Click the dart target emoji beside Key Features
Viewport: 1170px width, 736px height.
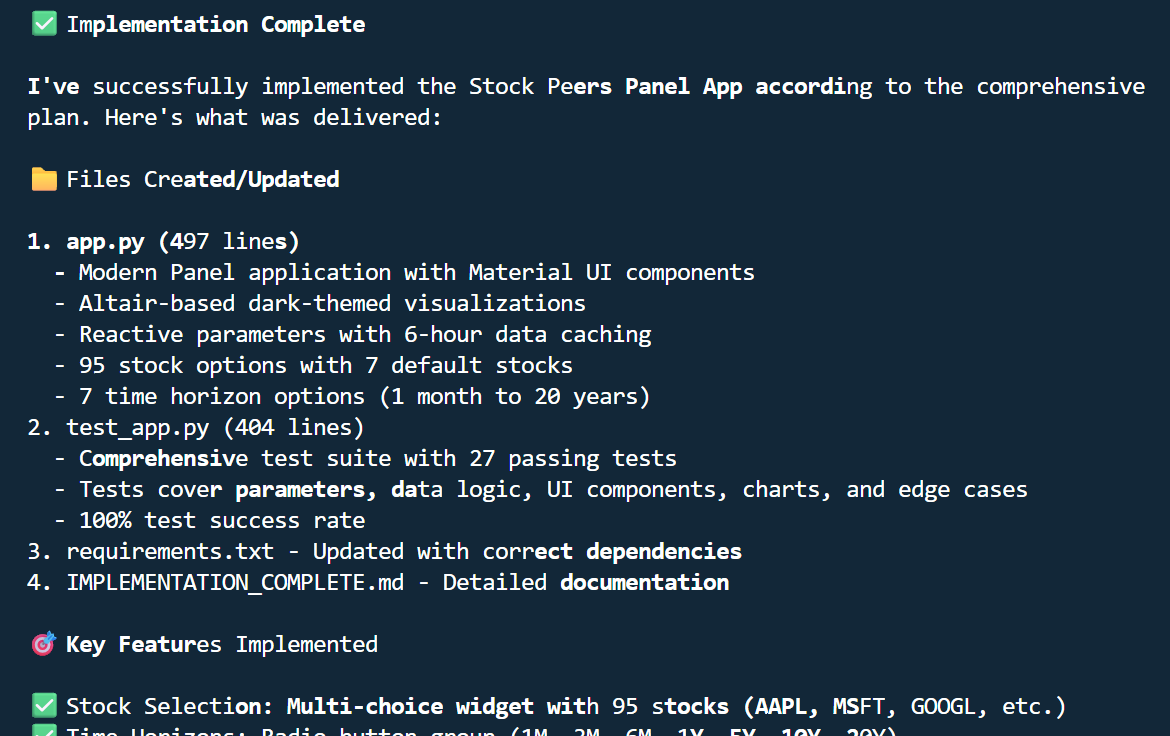point(44,644)
